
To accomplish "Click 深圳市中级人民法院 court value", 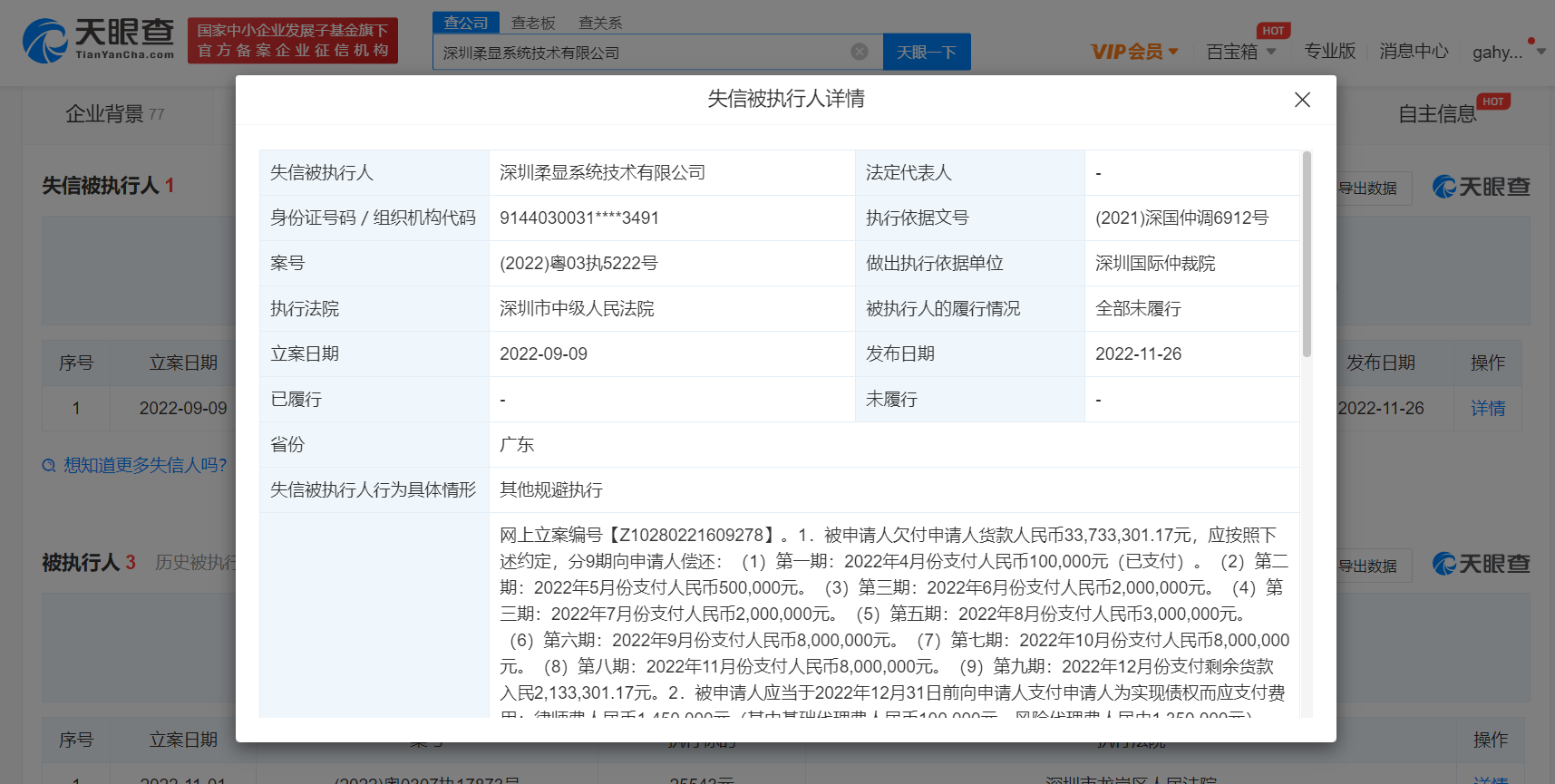I will click(x=577, y=308).
